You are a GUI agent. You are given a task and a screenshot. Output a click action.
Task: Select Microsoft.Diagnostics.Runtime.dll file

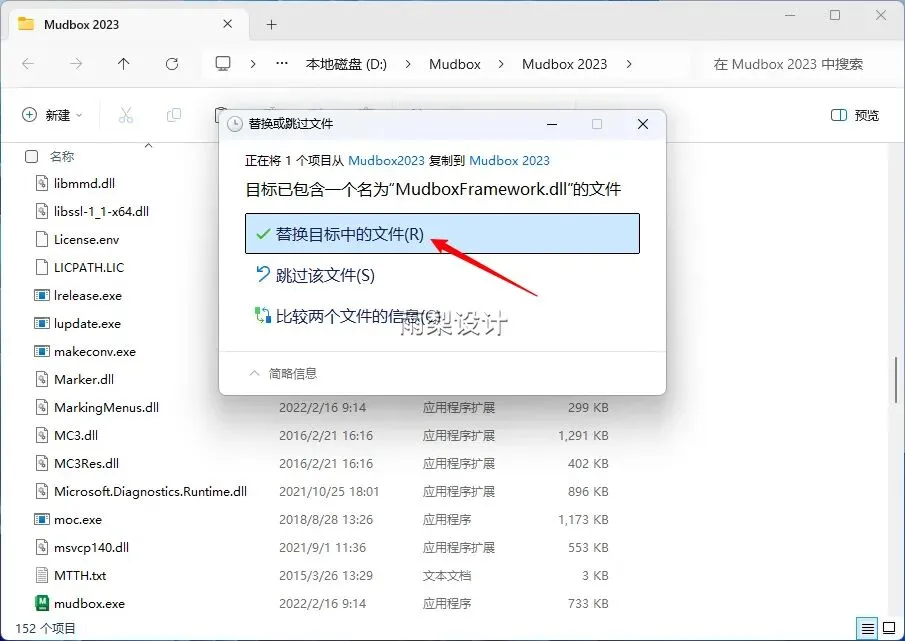pyautogui.click(x=151, y=492)
